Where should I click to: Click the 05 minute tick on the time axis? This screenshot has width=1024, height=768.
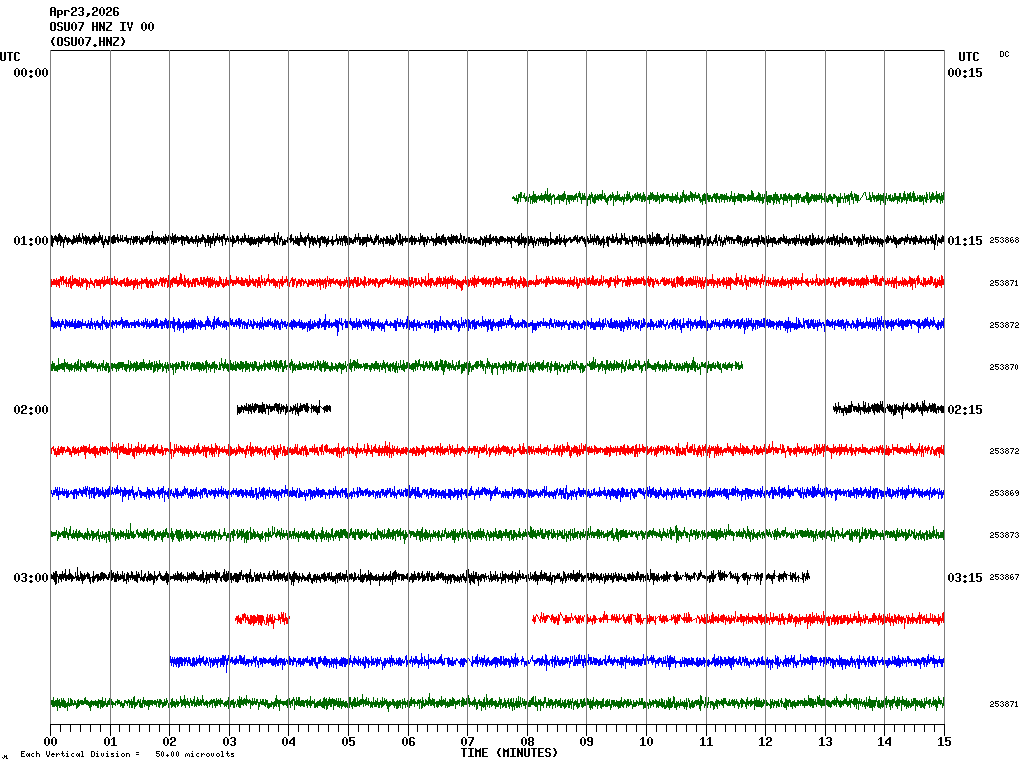(348, 742)
